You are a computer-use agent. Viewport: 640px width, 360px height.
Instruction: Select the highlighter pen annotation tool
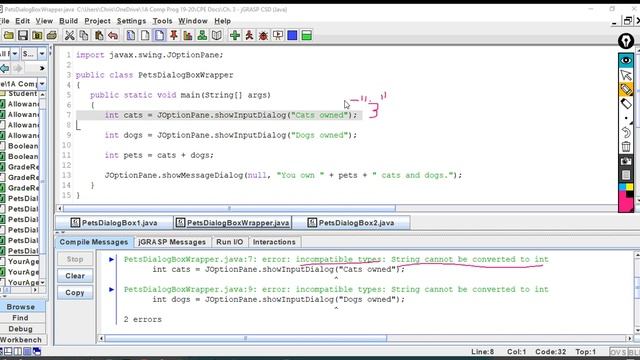[x=626, y=89]
